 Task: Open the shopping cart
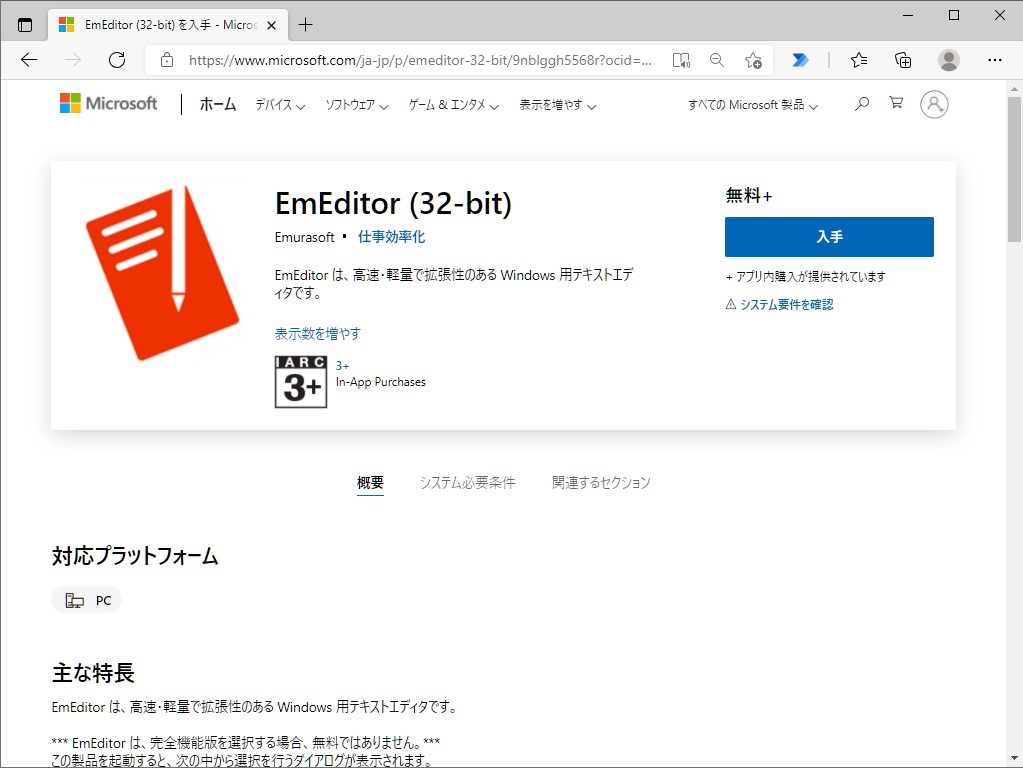896,103
